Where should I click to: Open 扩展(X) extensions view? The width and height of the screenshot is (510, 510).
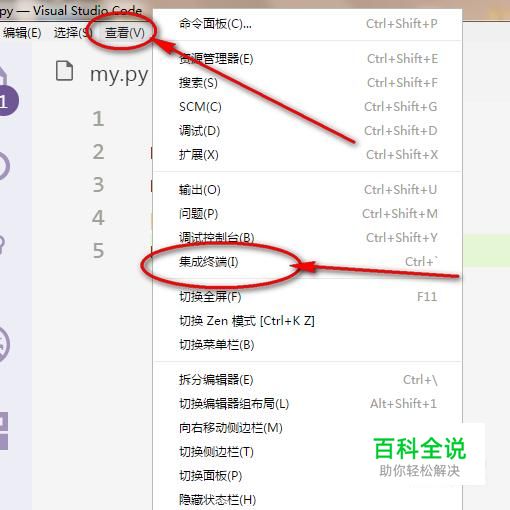pos(307,155)
